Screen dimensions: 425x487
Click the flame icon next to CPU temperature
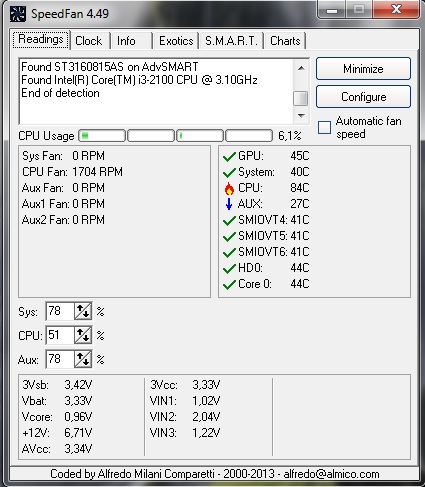coord(229,188)
